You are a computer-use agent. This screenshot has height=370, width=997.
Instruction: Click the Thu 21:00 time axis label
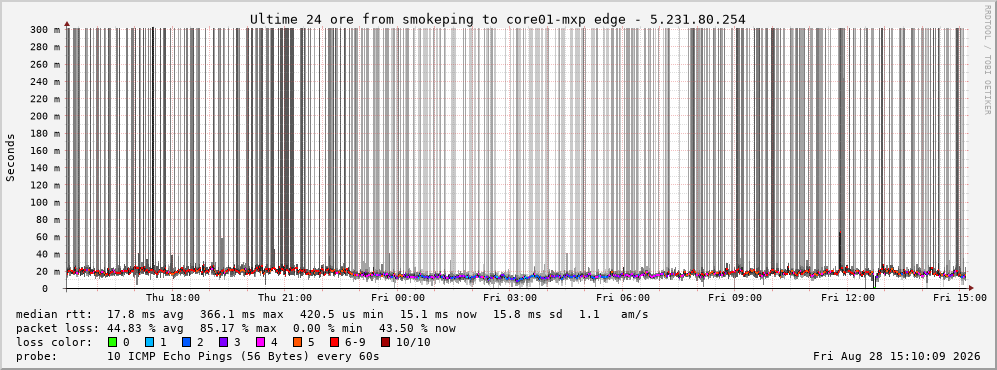coord(285,298)
